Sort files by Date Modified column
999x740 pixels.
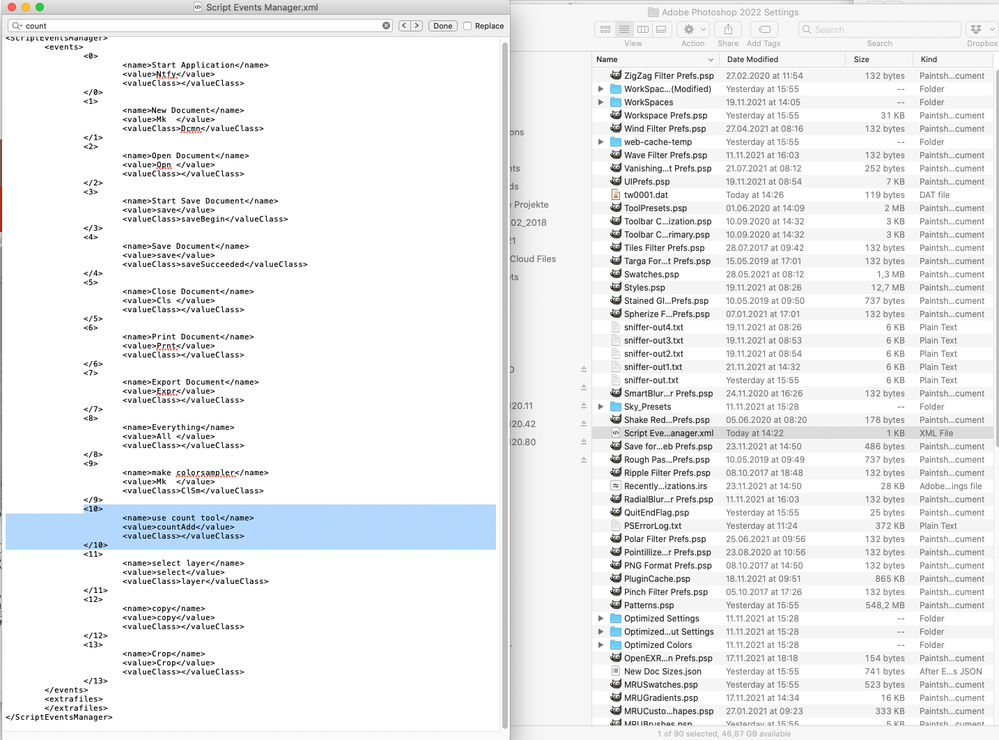(784, 59)
